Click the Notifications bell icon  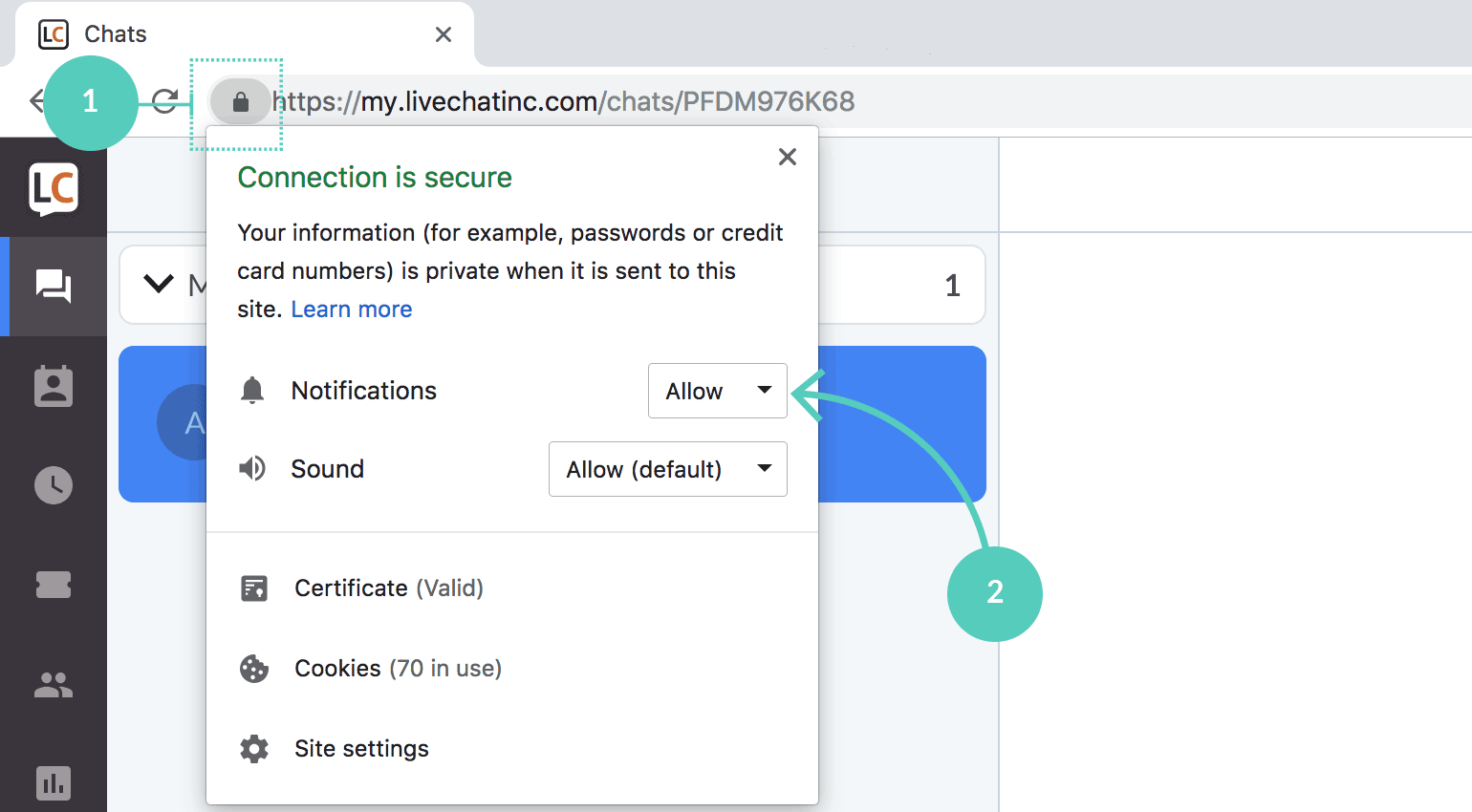252,391
